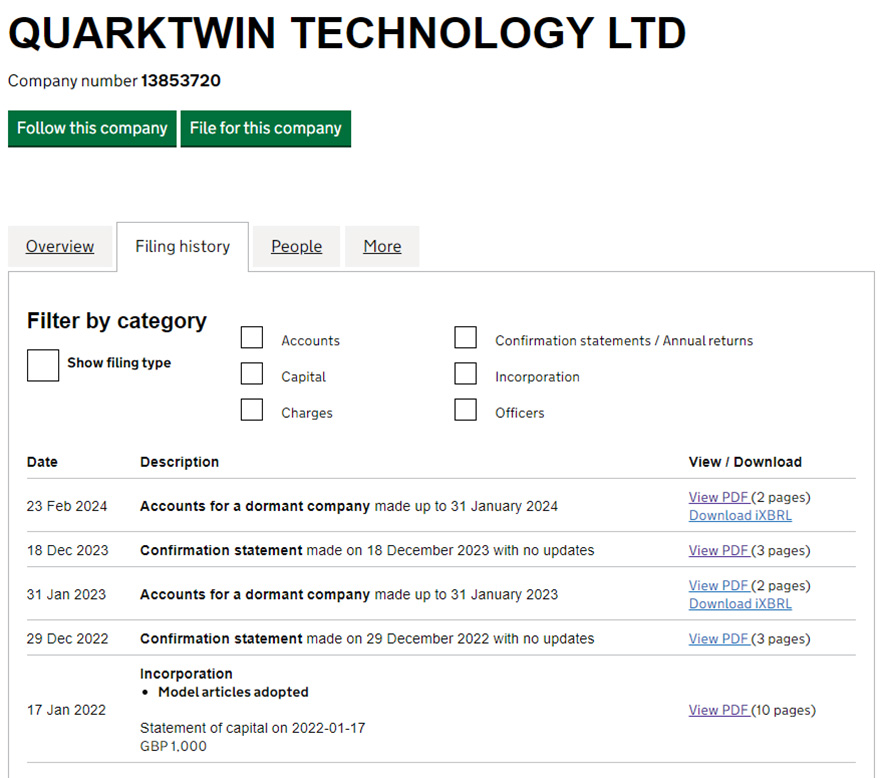This screenshot has height=778, width=889.
Task: Switch to the Overview tab
Action: [60, 246]
